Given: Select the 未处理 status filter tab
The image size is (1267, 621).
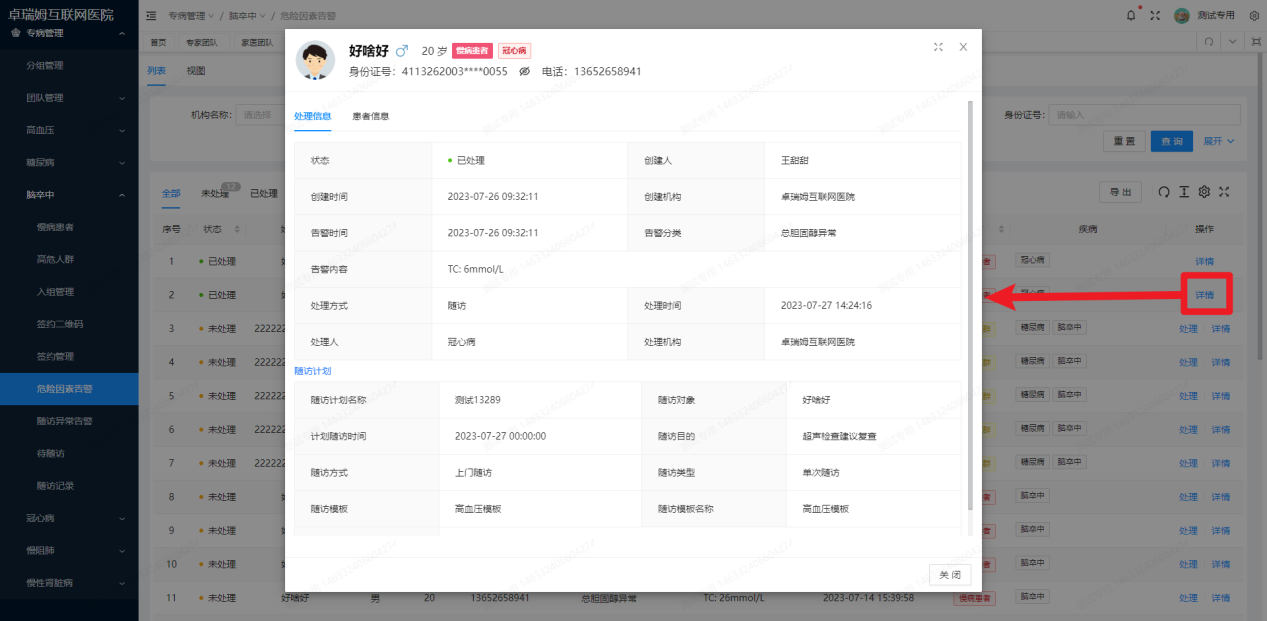Looking at the screenshot, I should (x=215, y=193).
